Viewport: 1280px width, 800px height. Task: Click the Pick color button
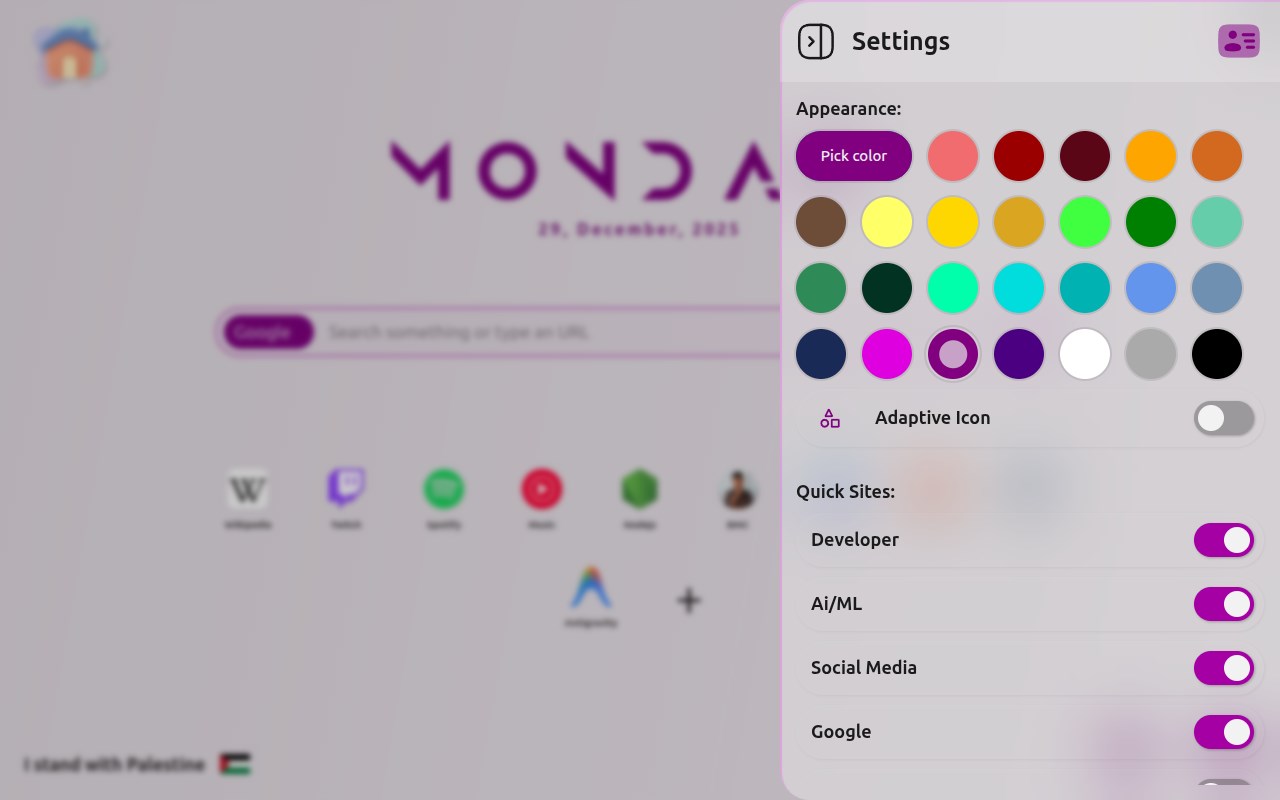(x=854, y=156)
